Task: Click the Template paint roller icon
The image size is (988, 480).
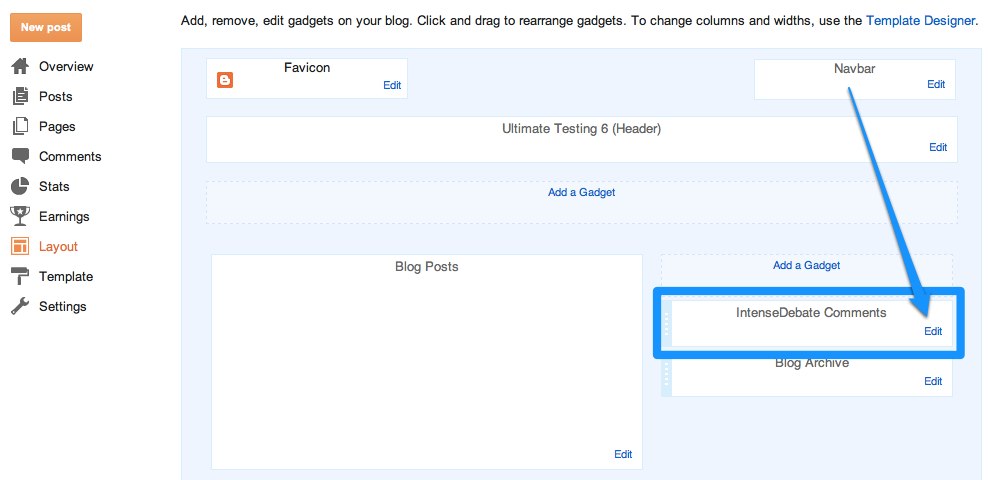Action: click(20, 277)
